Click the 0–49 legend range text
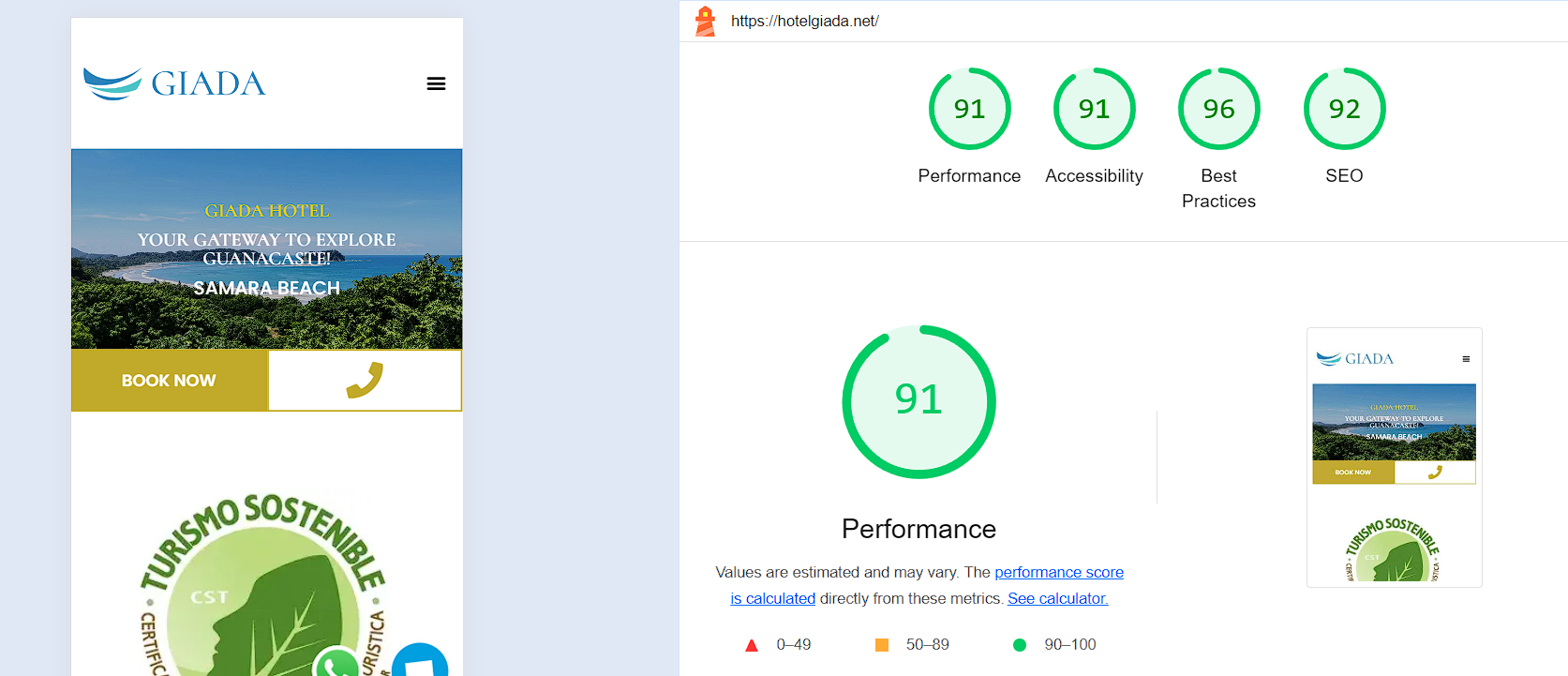The image size is (1568, 676). (x=794, y=645)
